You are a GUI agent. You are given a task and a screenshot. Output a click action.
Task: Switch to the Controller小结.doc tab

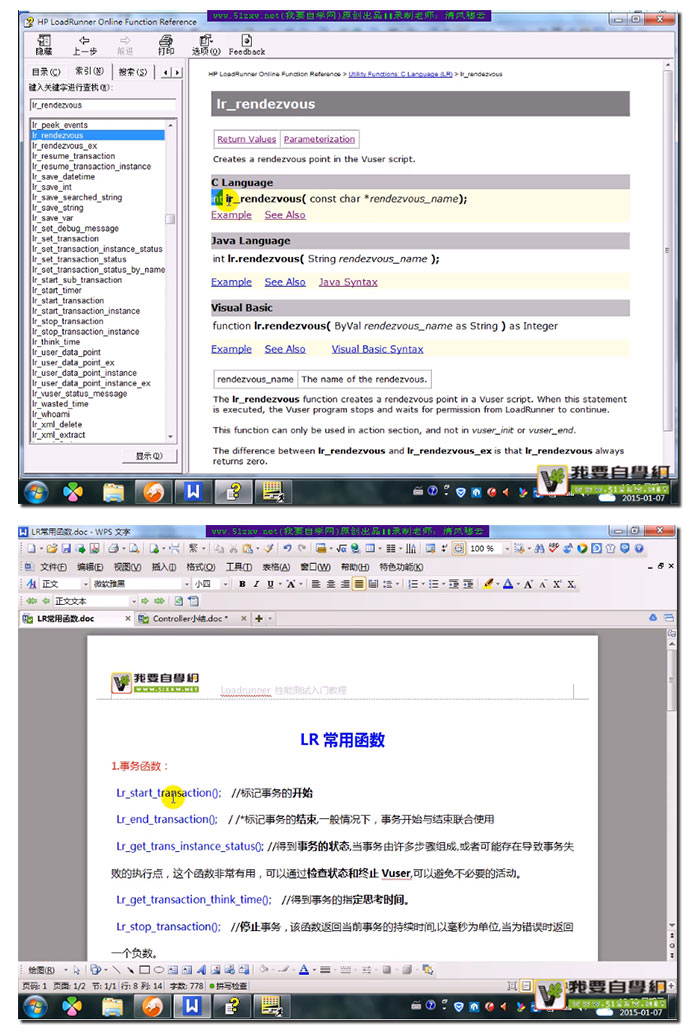pos(190,619)
